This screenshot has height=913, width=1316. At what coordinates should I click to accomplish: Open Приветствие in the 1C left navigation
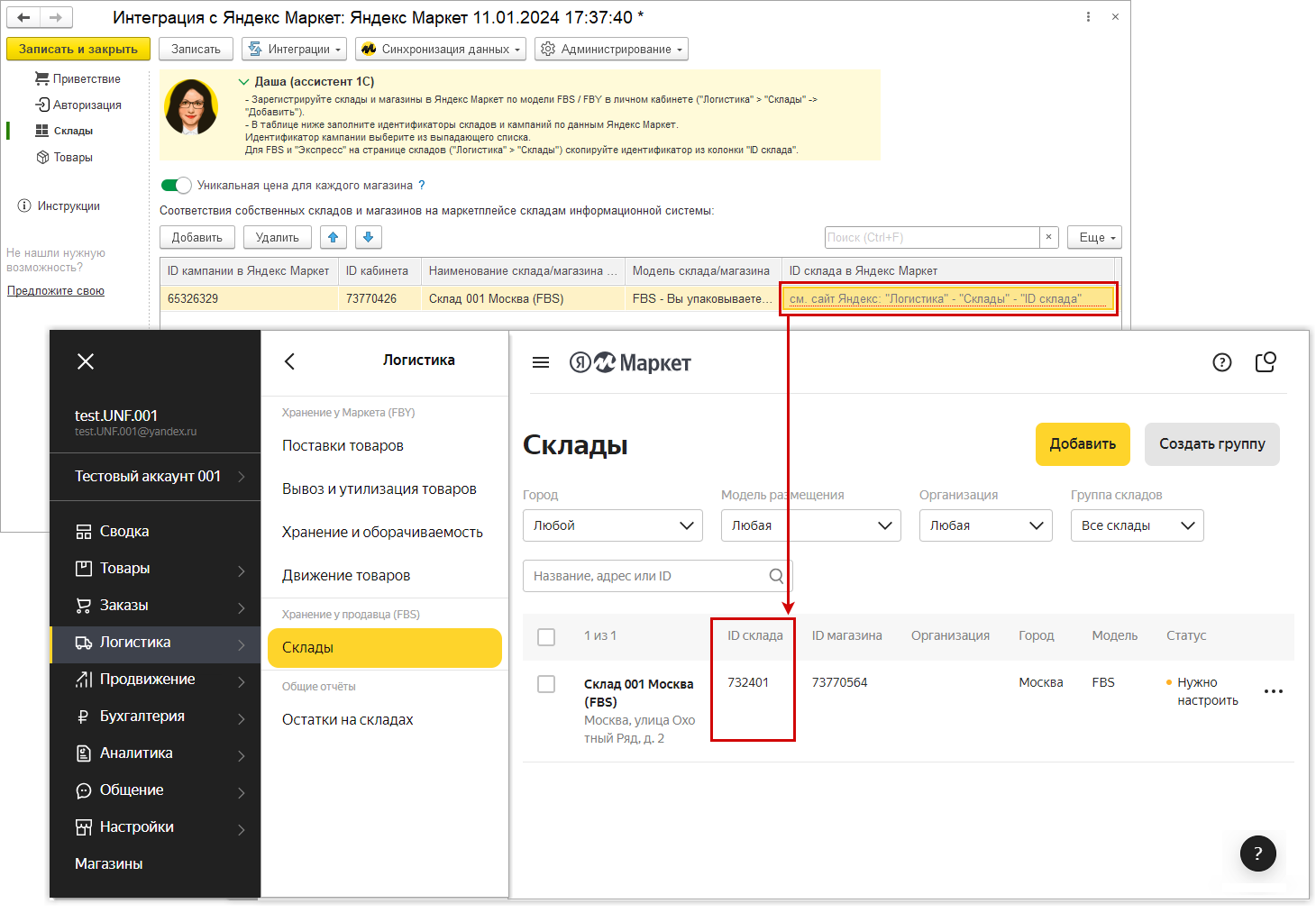coord(78,78)
